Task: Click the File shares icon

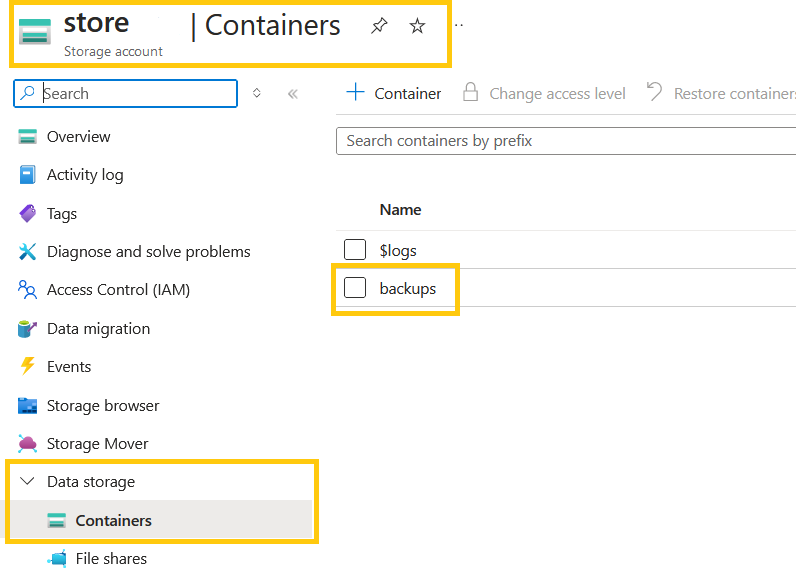Action: point(57,558)
